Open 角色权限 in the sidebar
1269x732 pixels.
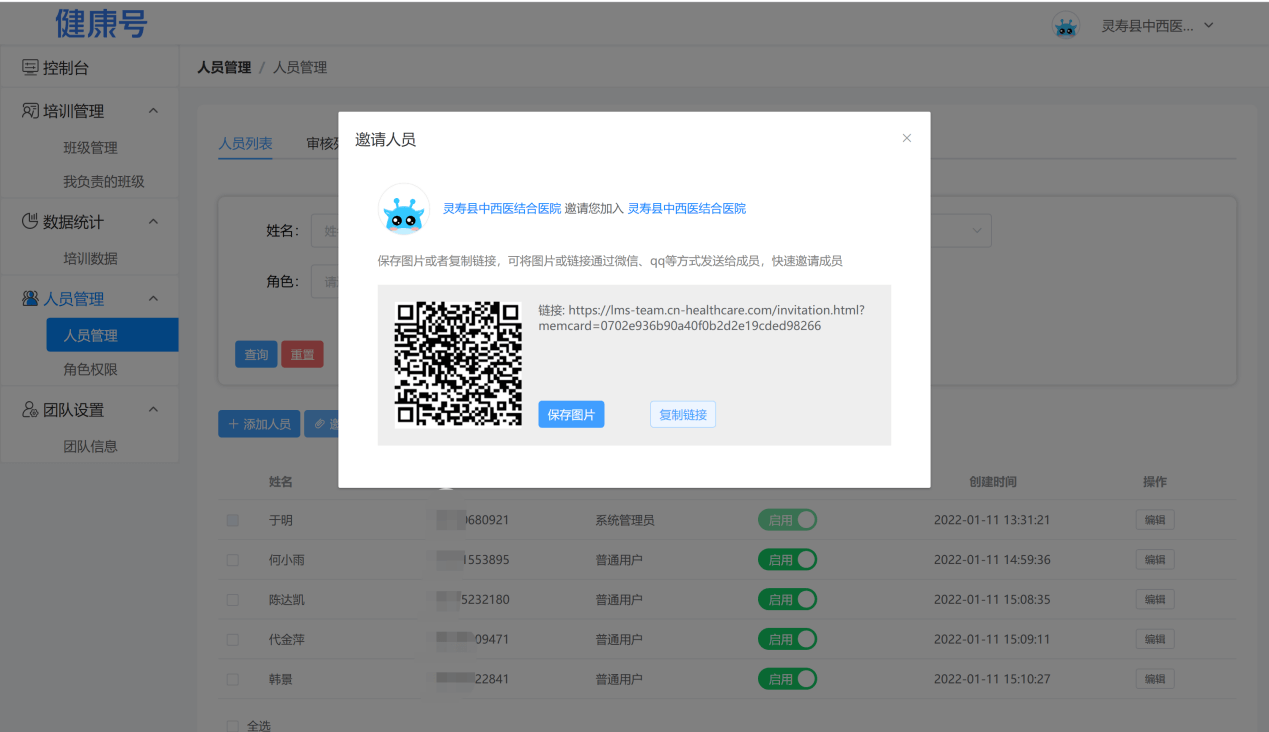pyautogui.click(x=90, y=369)
